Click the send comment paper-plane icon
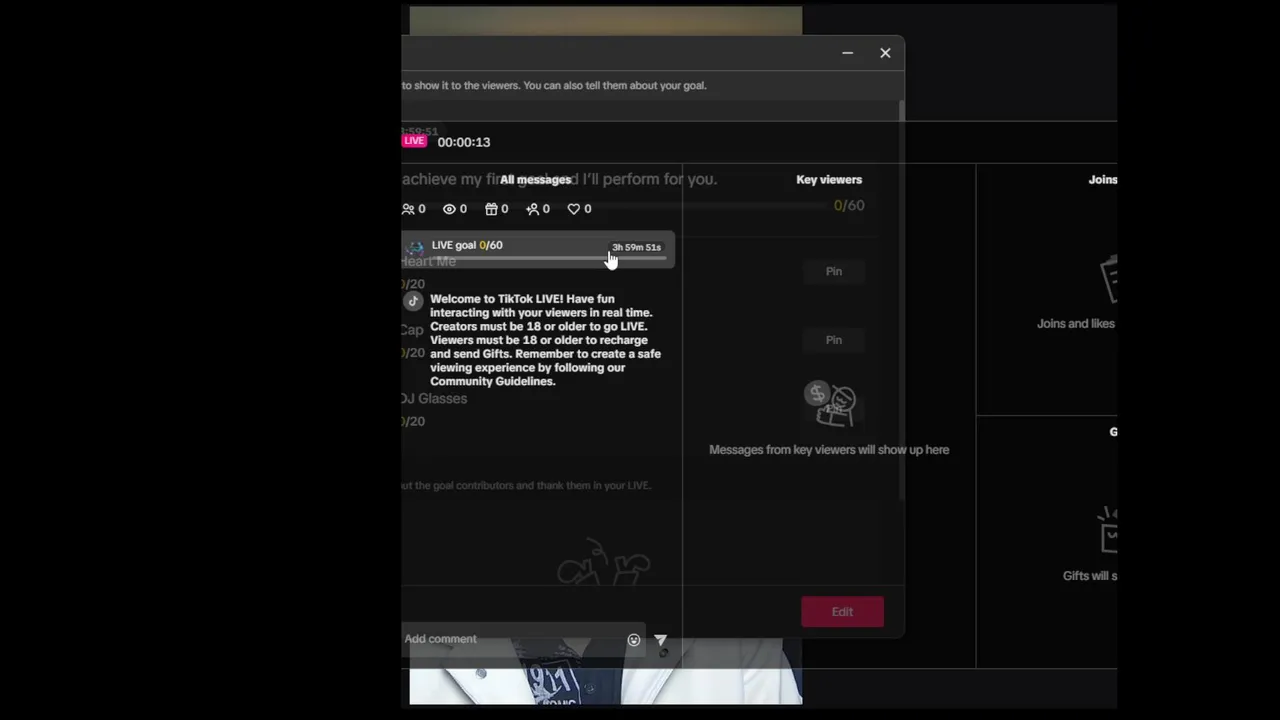1280x720 pixels. pyautogui.click(x=660, y=640)
